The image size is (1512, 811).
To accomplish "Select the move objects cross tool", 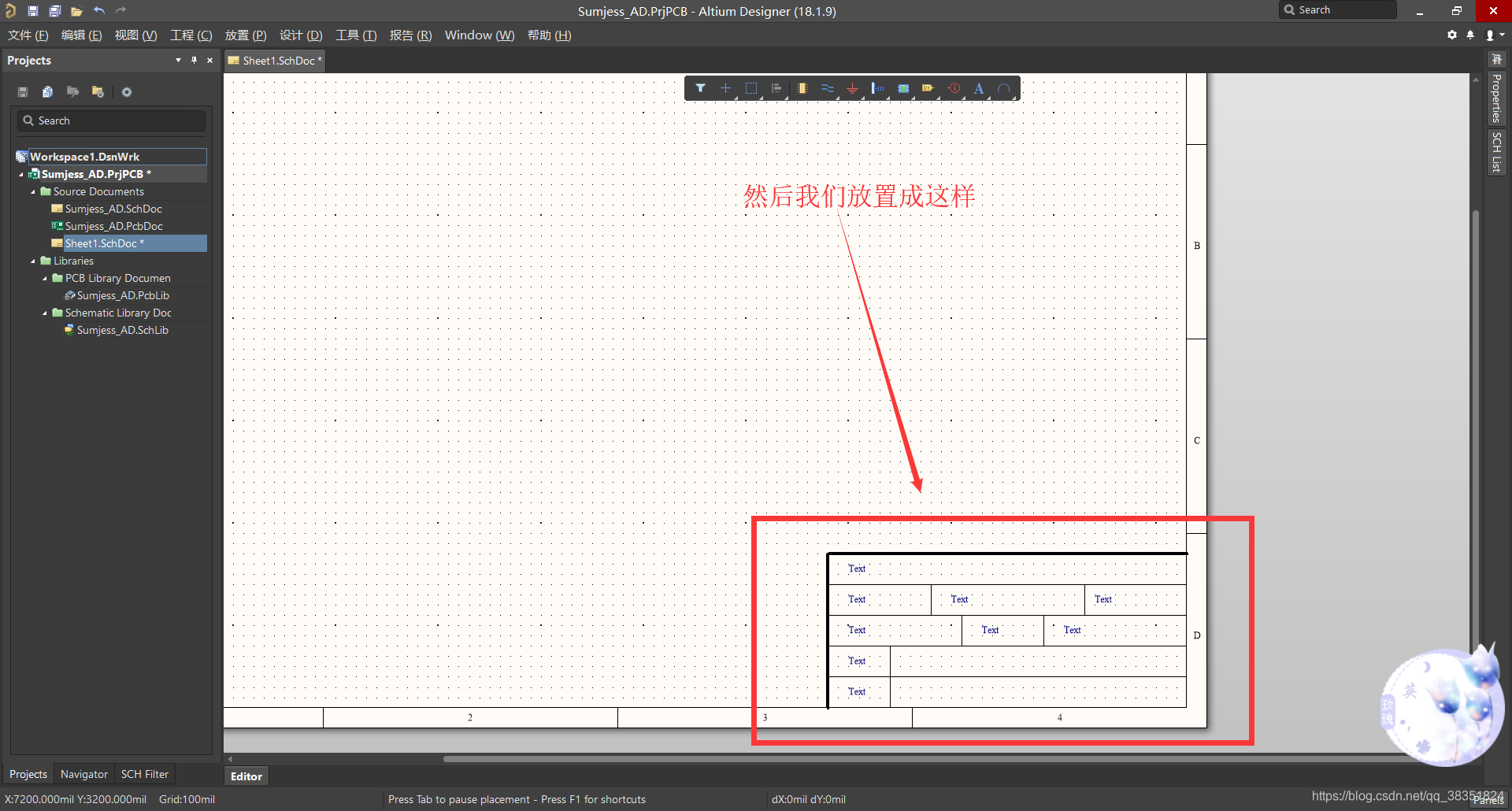I will pyautogui.click(x=725, y=88).
